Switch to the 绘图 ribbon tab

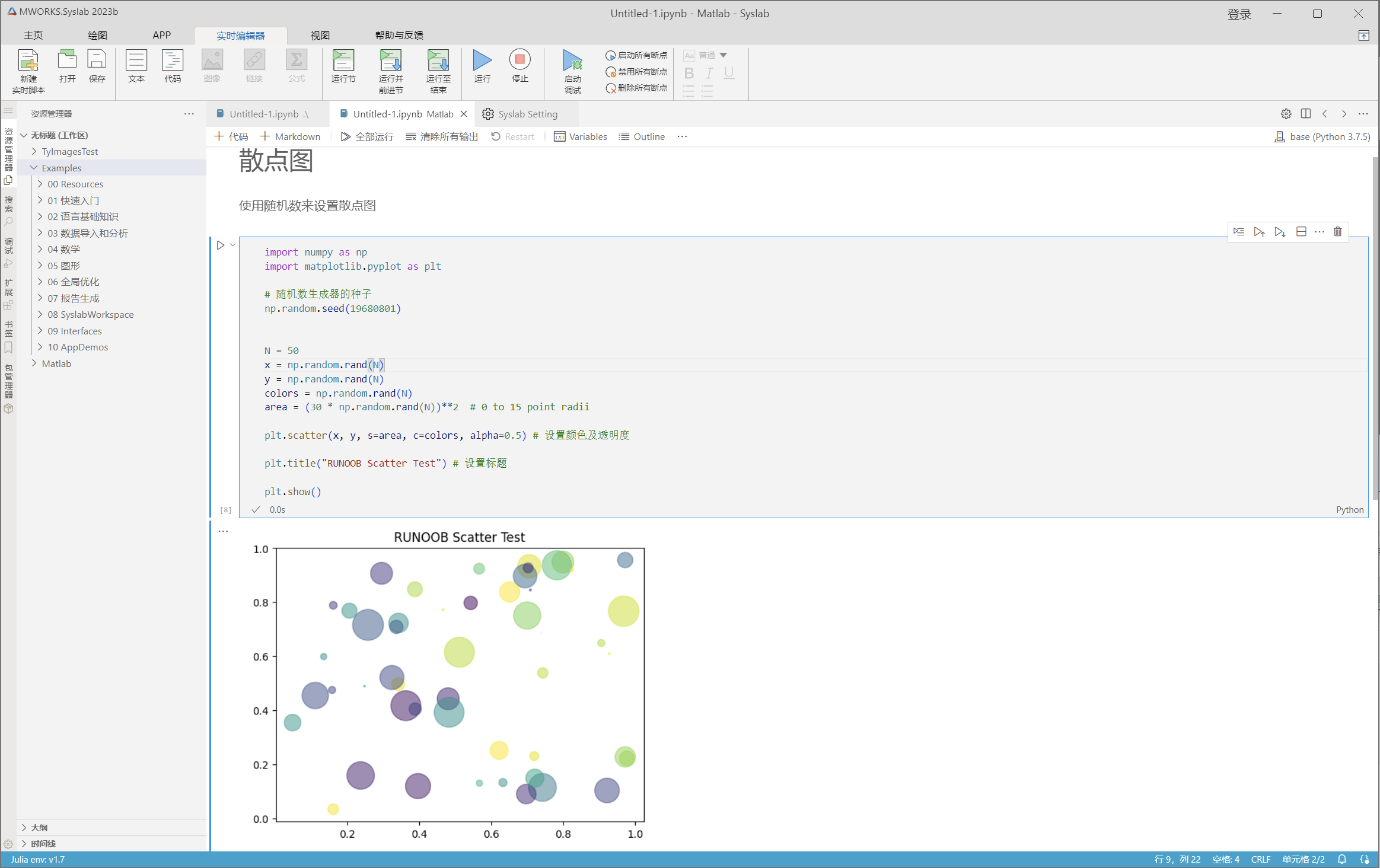pyautogui.click(x=97, y=36)
